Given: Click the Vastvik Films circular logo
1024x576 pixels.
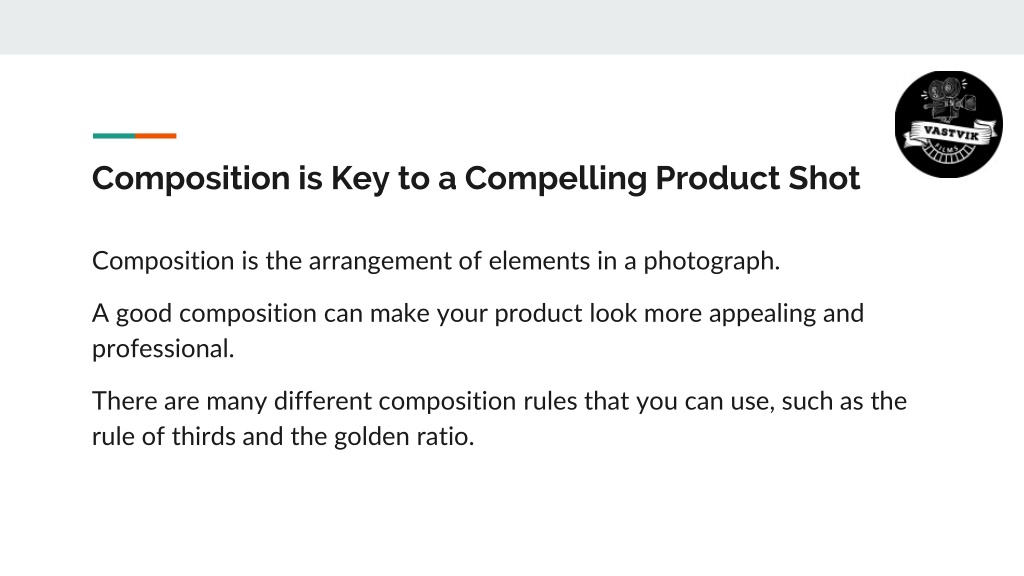Looking at the screenshot, I should tap(948, 124).
